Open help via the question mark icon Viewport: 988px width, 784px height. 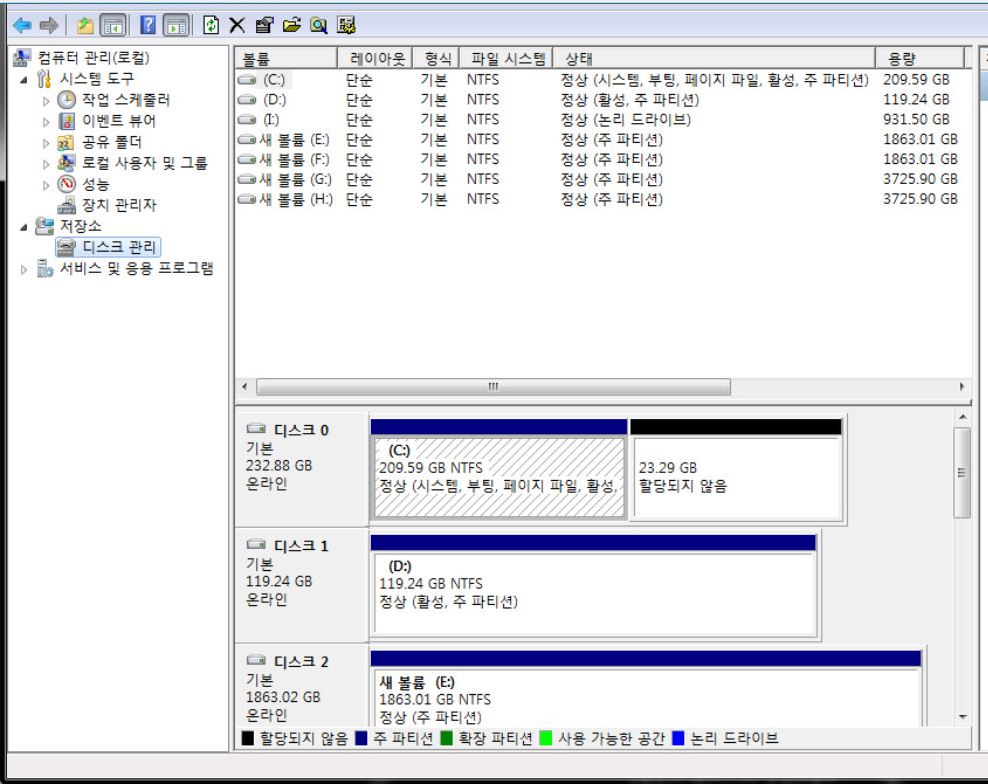147,24
